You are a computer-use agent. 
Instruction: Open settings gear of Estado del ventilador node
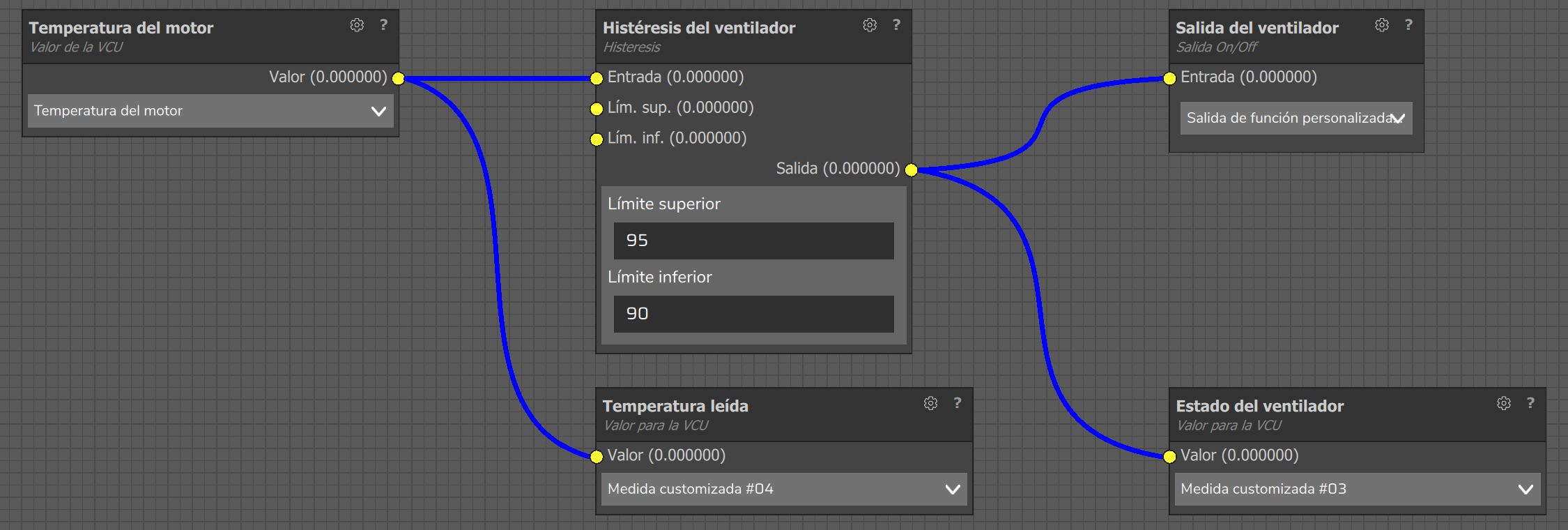point(1504,403)
